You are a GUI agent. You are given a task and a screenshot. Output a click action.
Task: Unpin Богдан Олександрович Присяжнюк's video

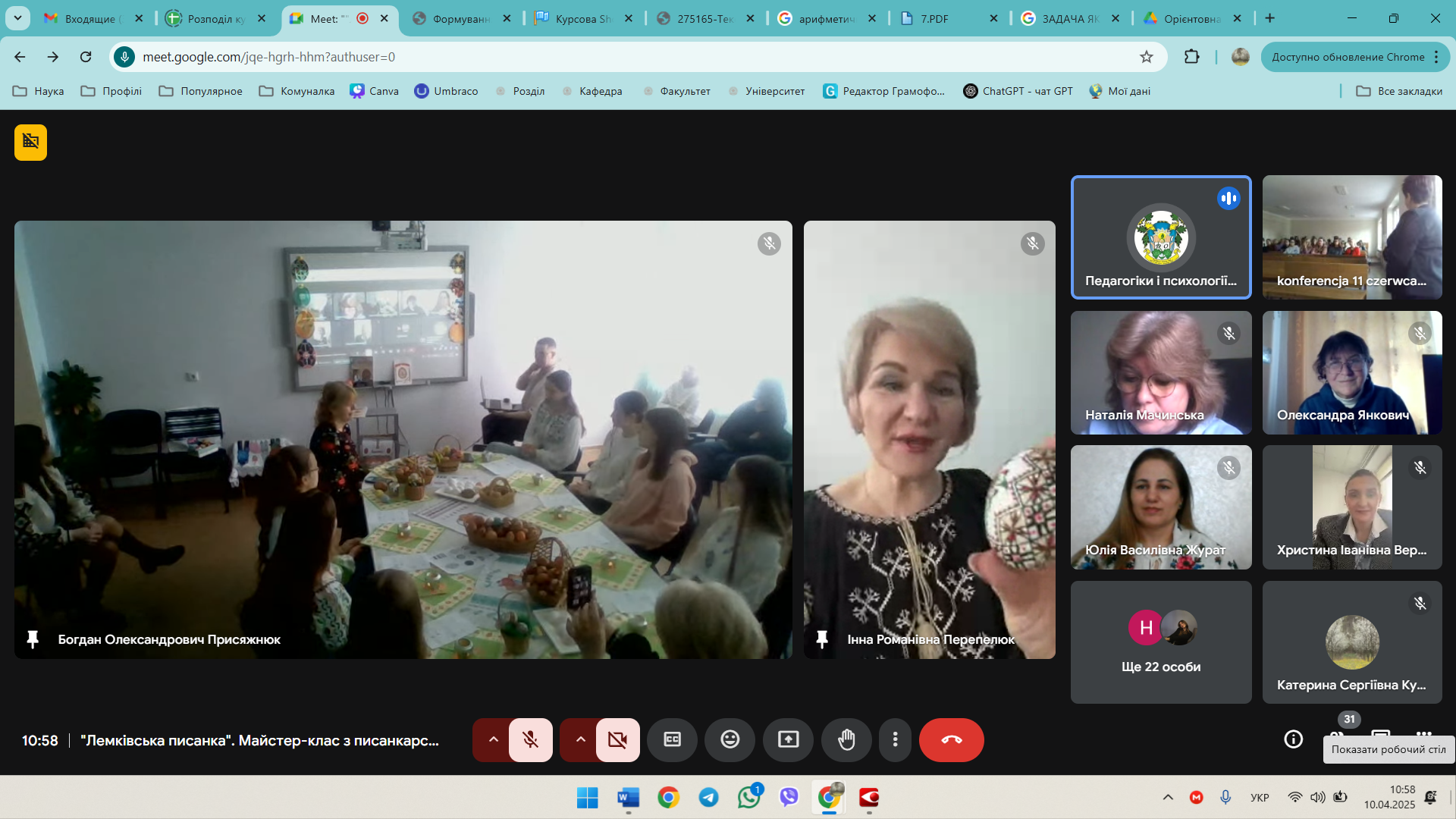click(x=33, y=639)
